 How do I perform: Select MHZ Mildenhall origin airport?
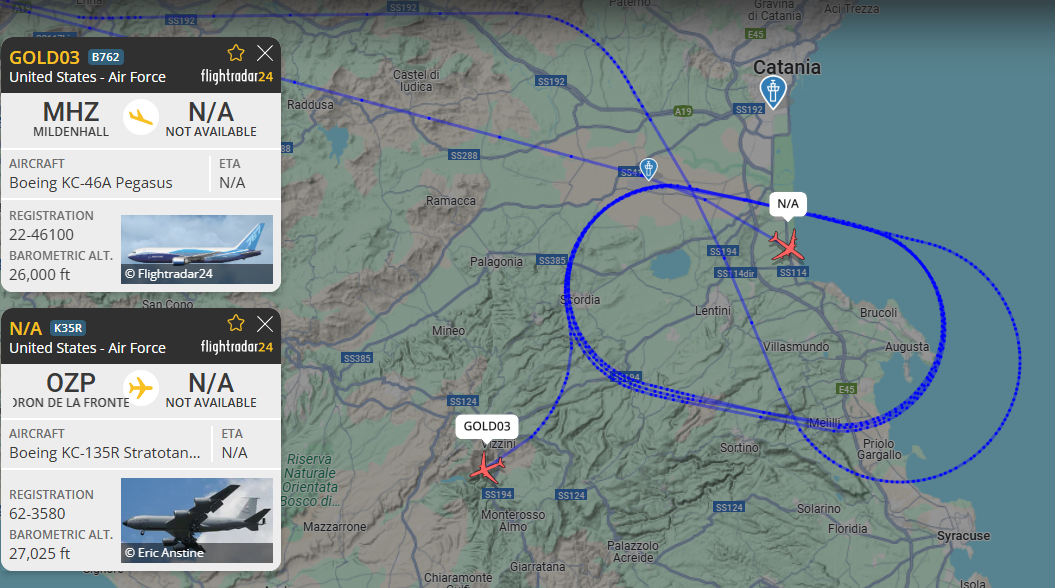pyautogui.click(x=71, y=118)
